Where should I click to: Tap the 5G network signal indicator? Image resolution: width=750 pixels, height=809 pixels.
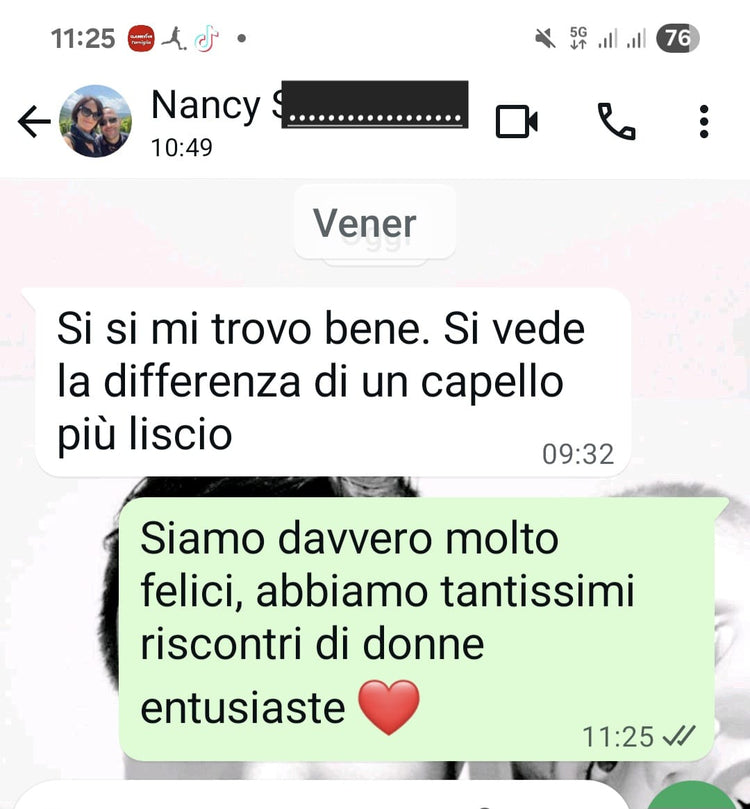(578, 38)
